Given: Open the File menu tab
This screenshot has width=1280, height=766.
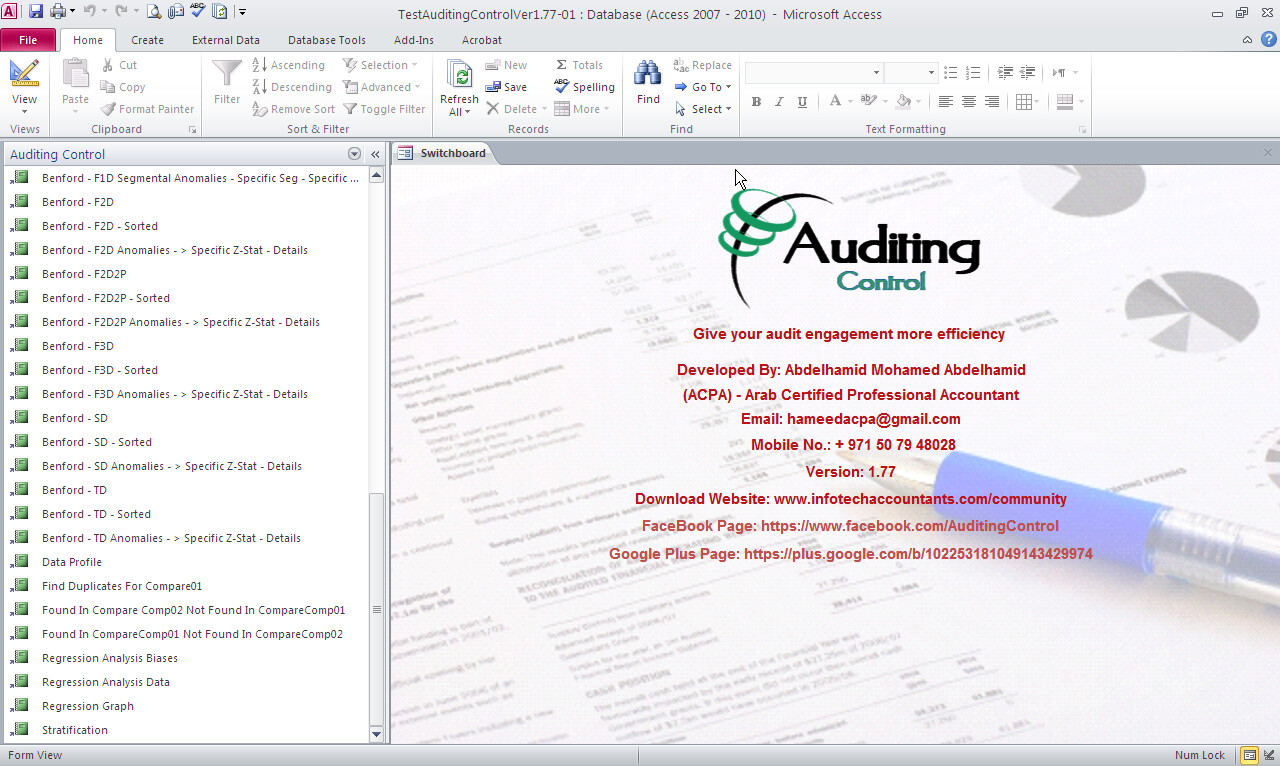Looking at the screenshot, I should 28,40.
